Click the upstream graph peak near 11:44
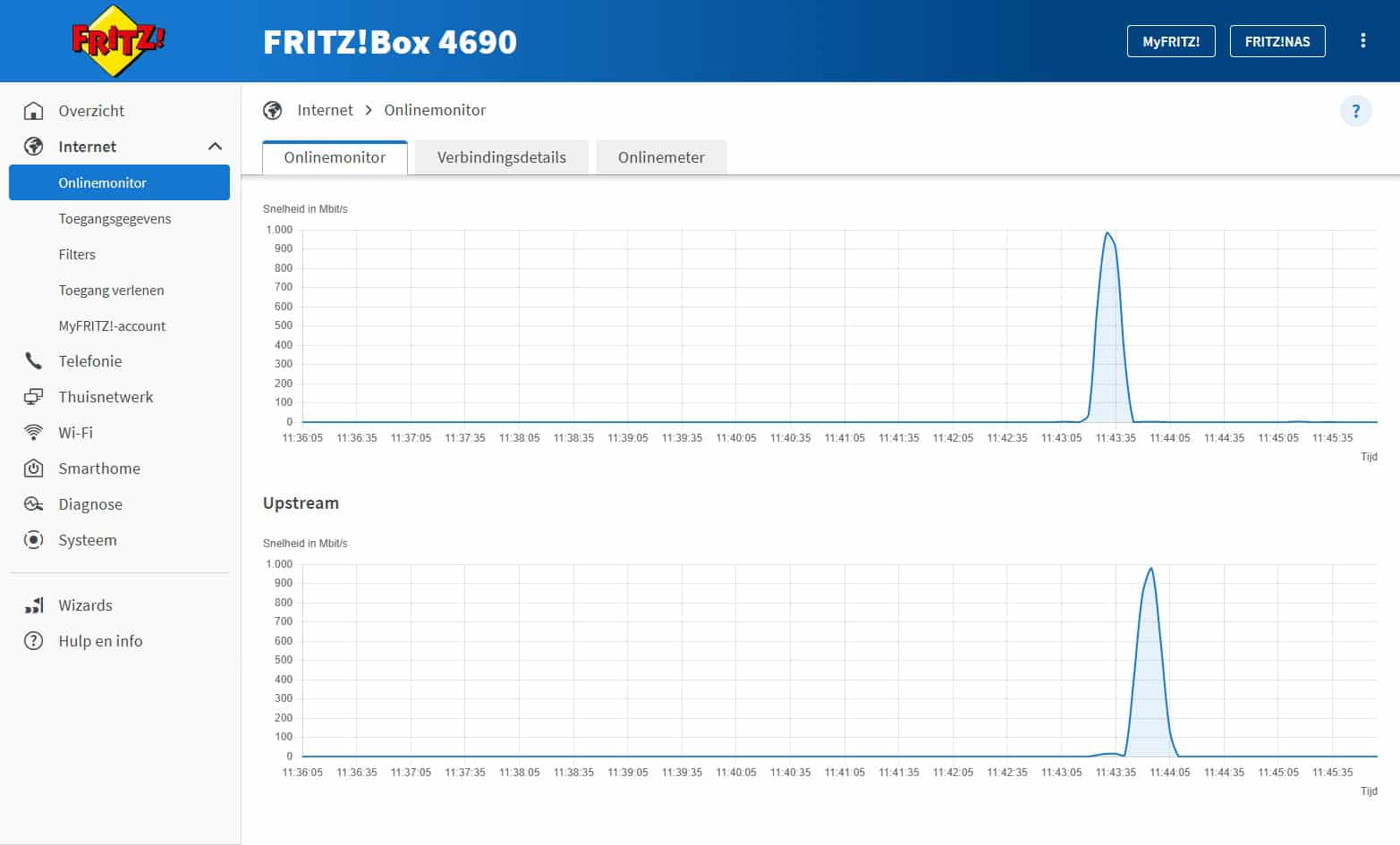This screenshot has height=845, width=1400. coord(1150,570)
